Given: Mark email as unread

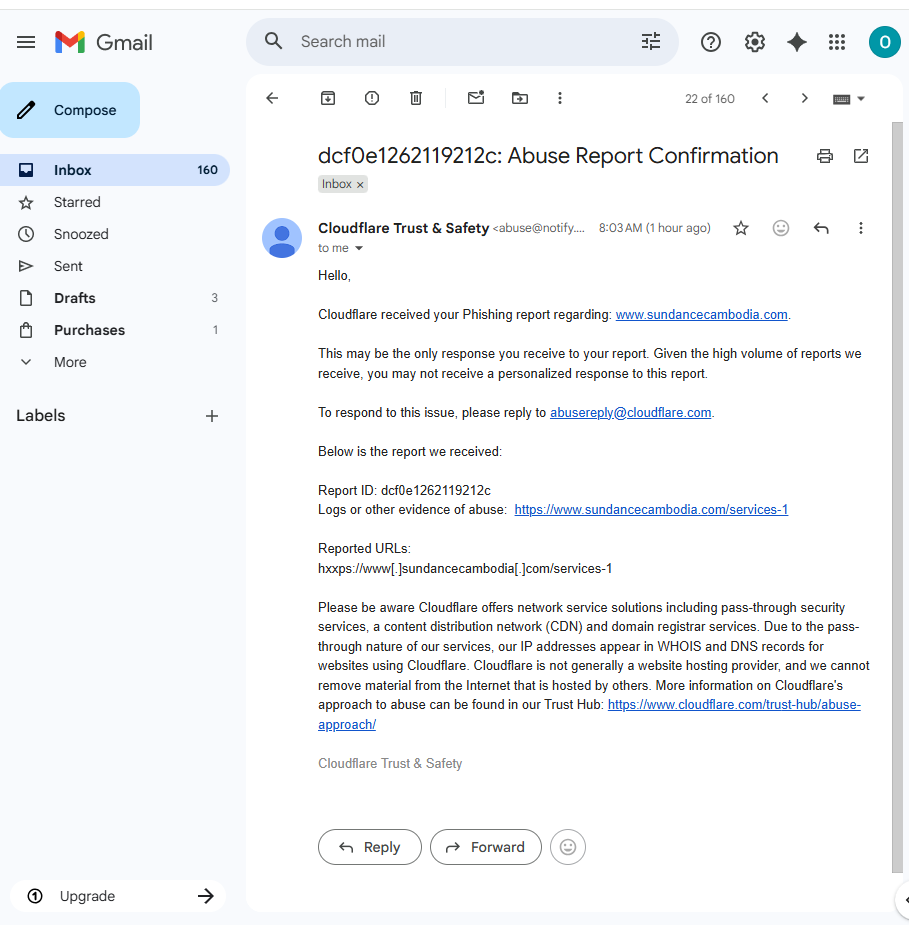Looking at the screenshot, I should (x=475, y=98).
